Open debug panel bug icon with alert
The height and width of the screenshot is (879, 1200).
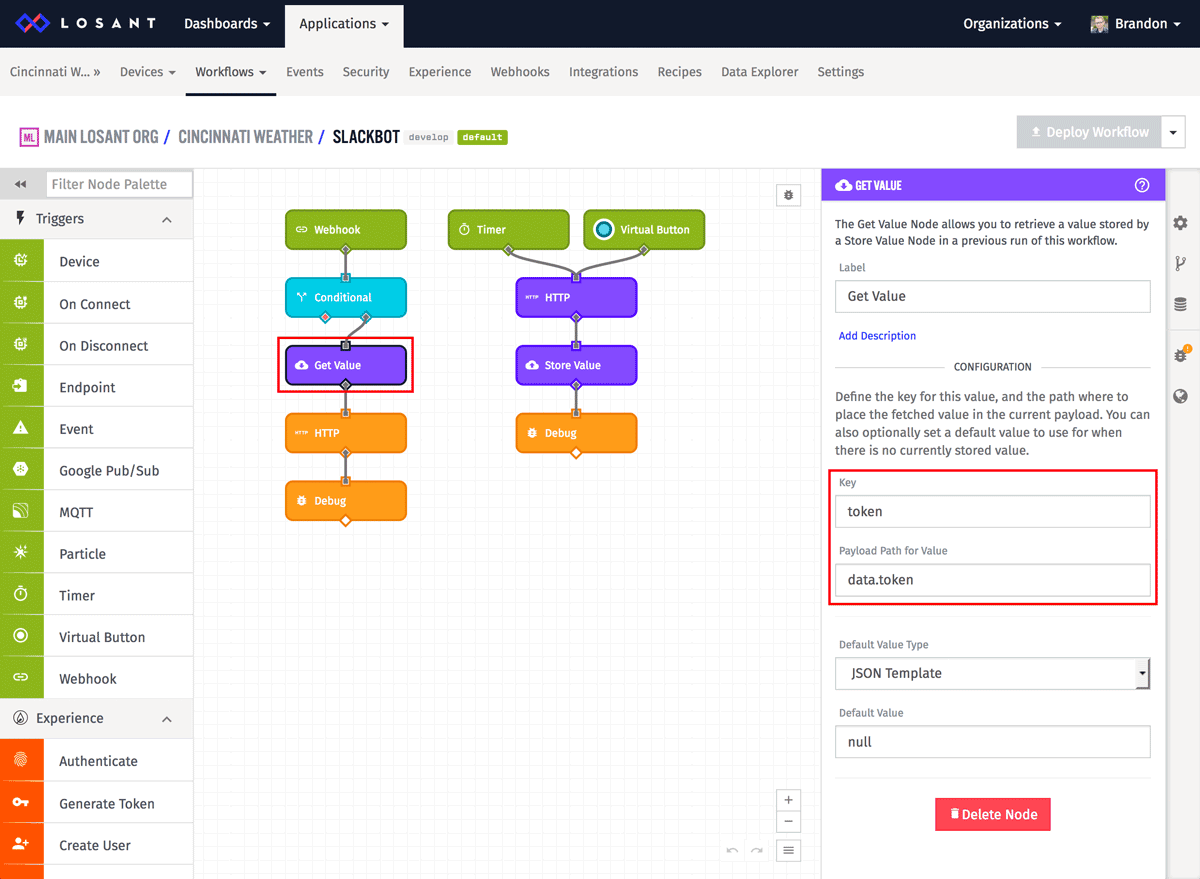point(1181,354)
